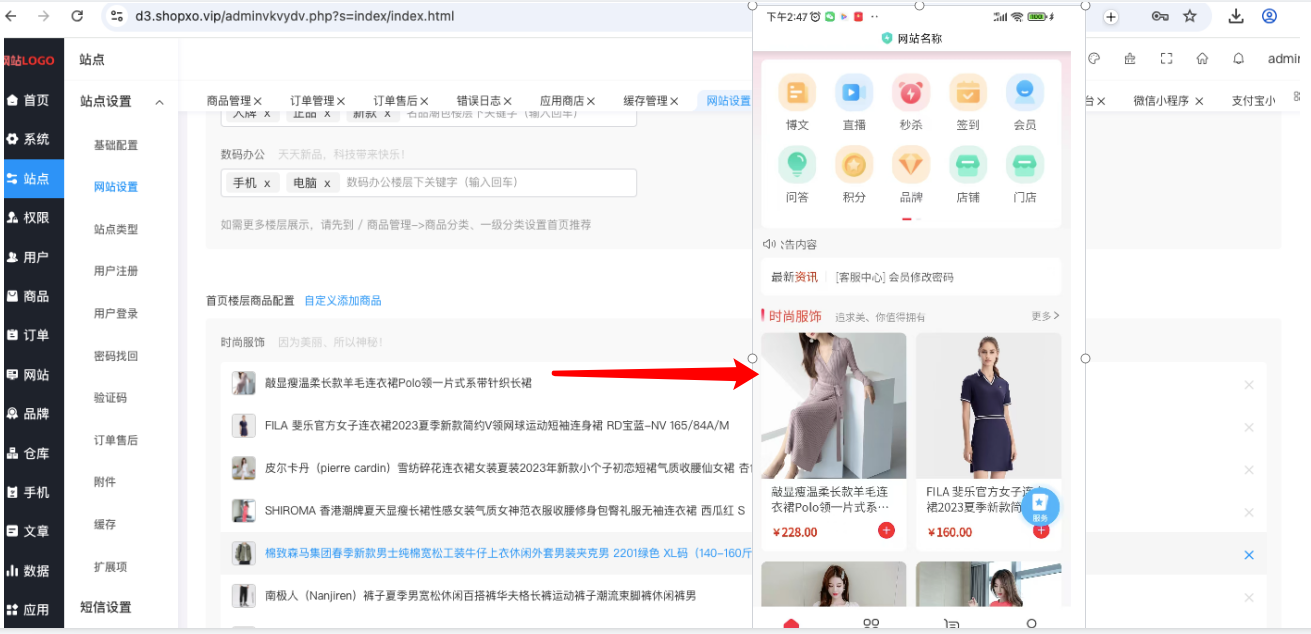Click the home icon in admin header
The height and width of the screenshot is (634, 1311).
pyautogui.click(x=1202, y=58)
